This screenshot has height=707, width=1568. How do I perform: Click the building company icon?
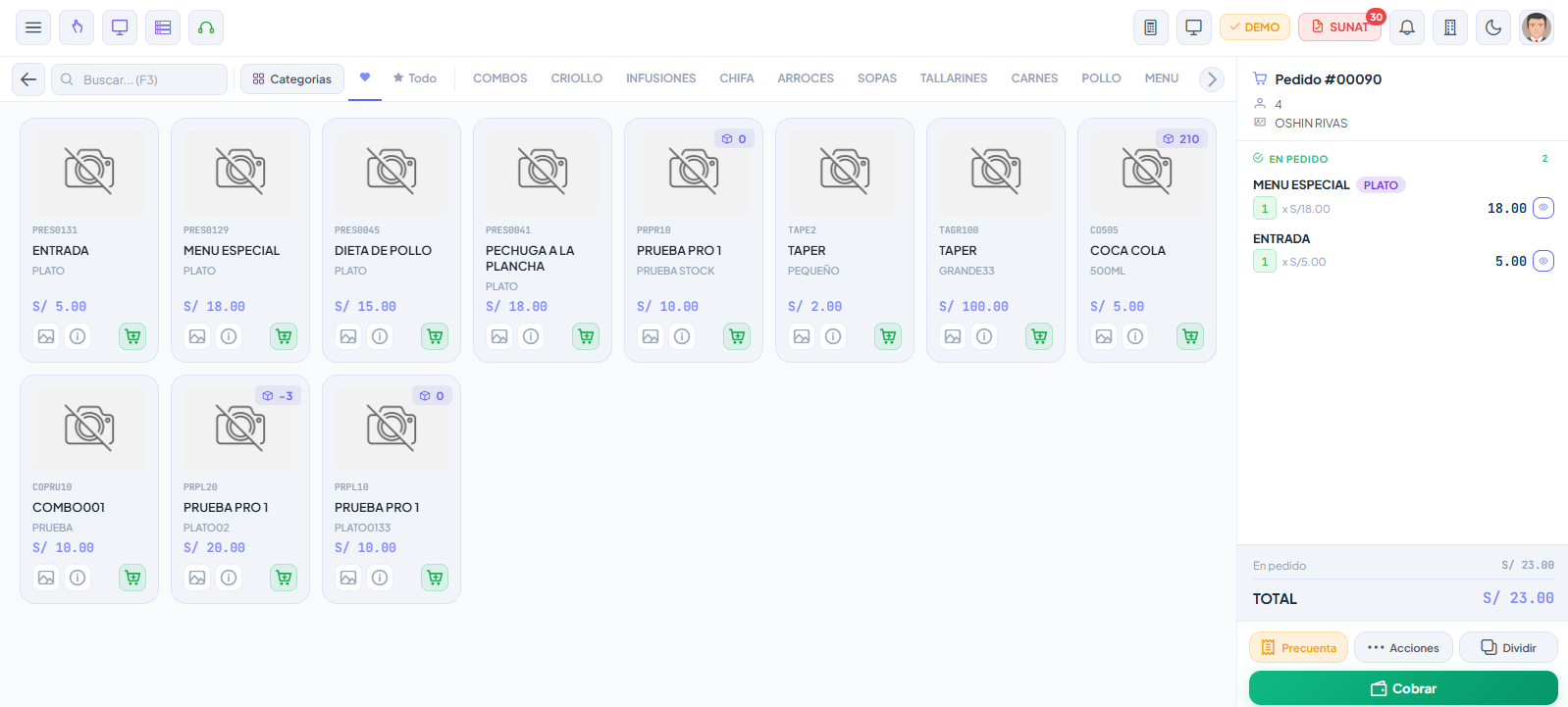[1450, 27]
